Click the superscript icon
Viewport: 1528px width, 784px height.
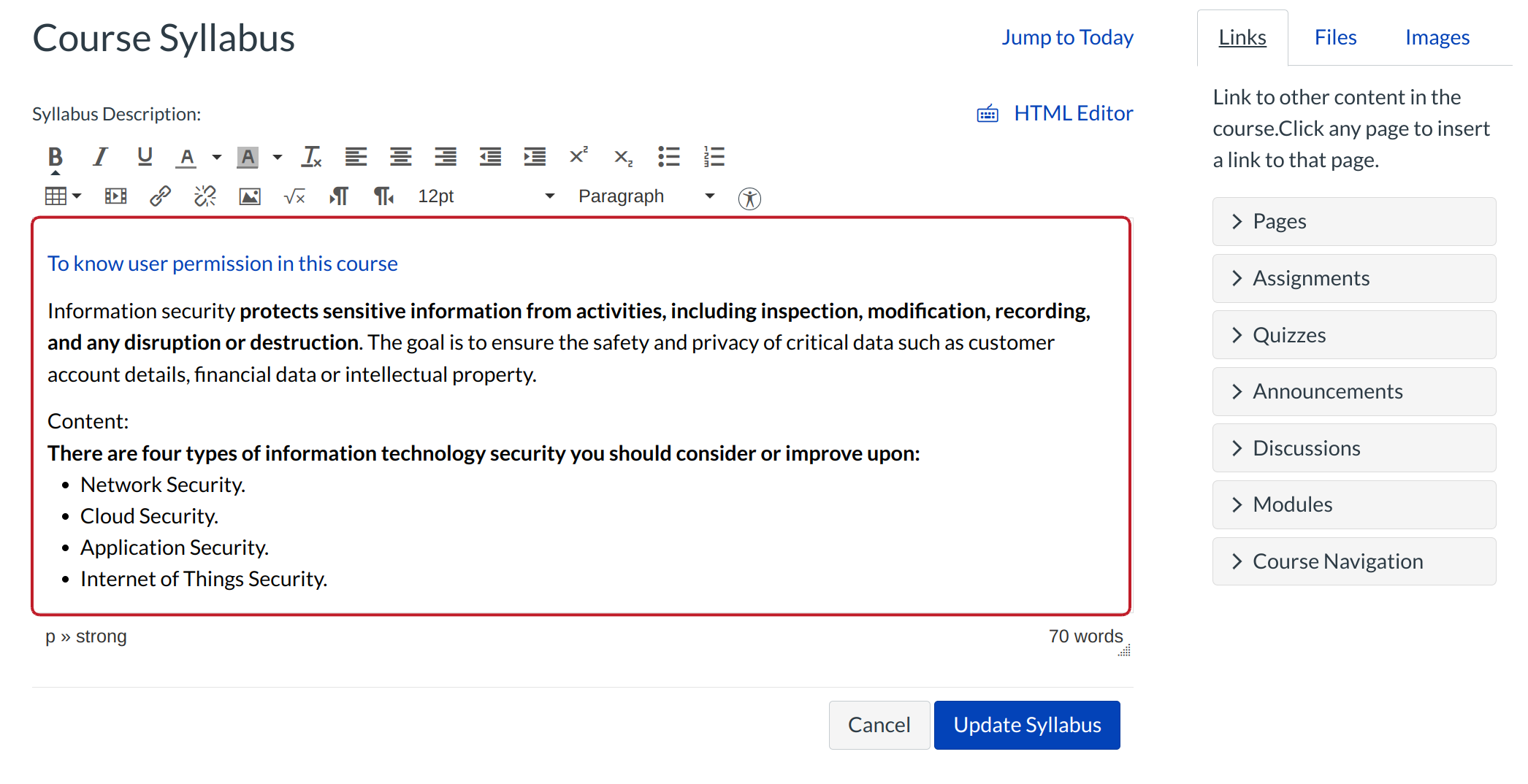pyautogui.click(x=578, y=156)
